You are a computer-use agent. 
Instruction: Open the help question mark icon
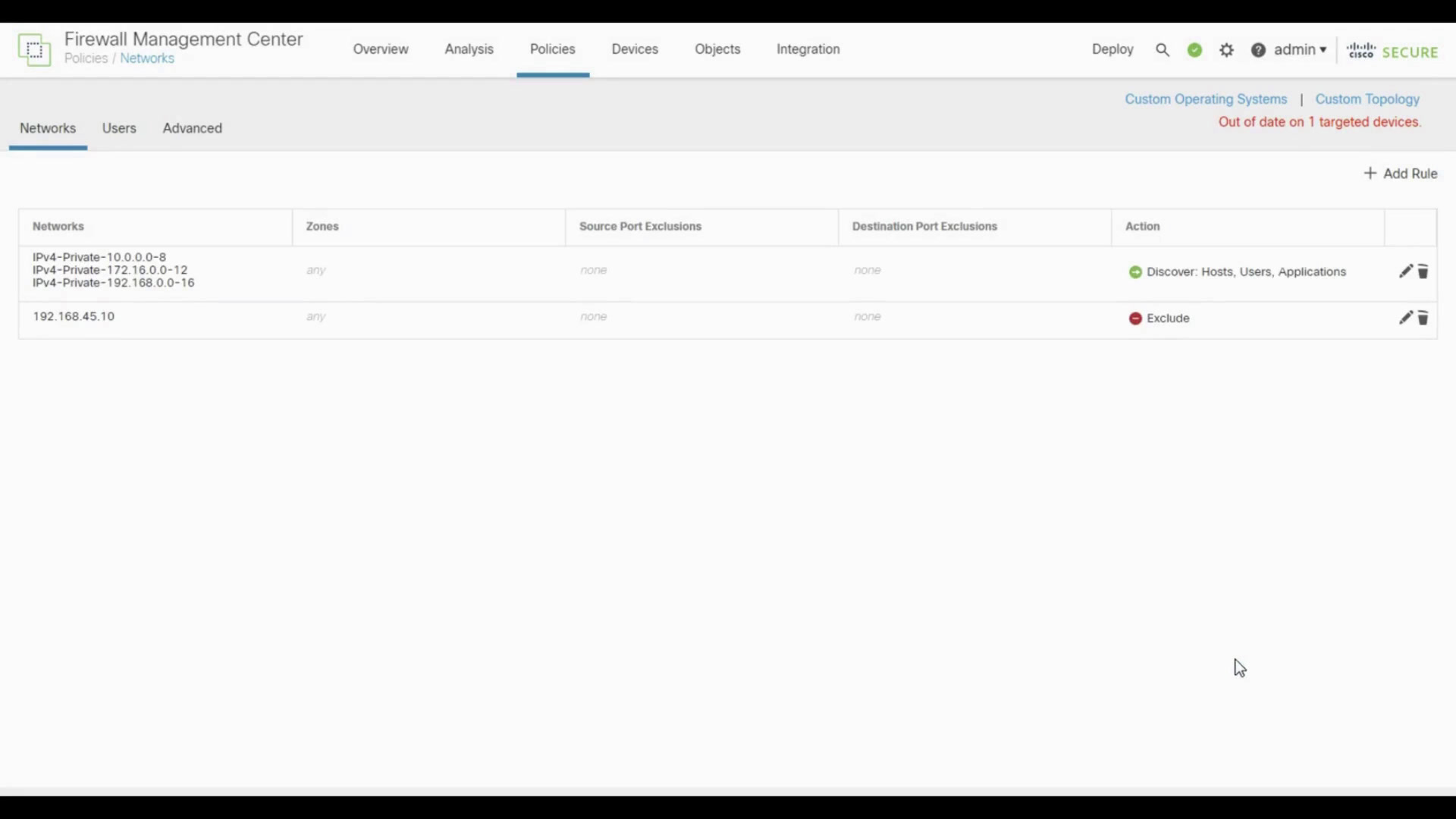point(1259,50)
